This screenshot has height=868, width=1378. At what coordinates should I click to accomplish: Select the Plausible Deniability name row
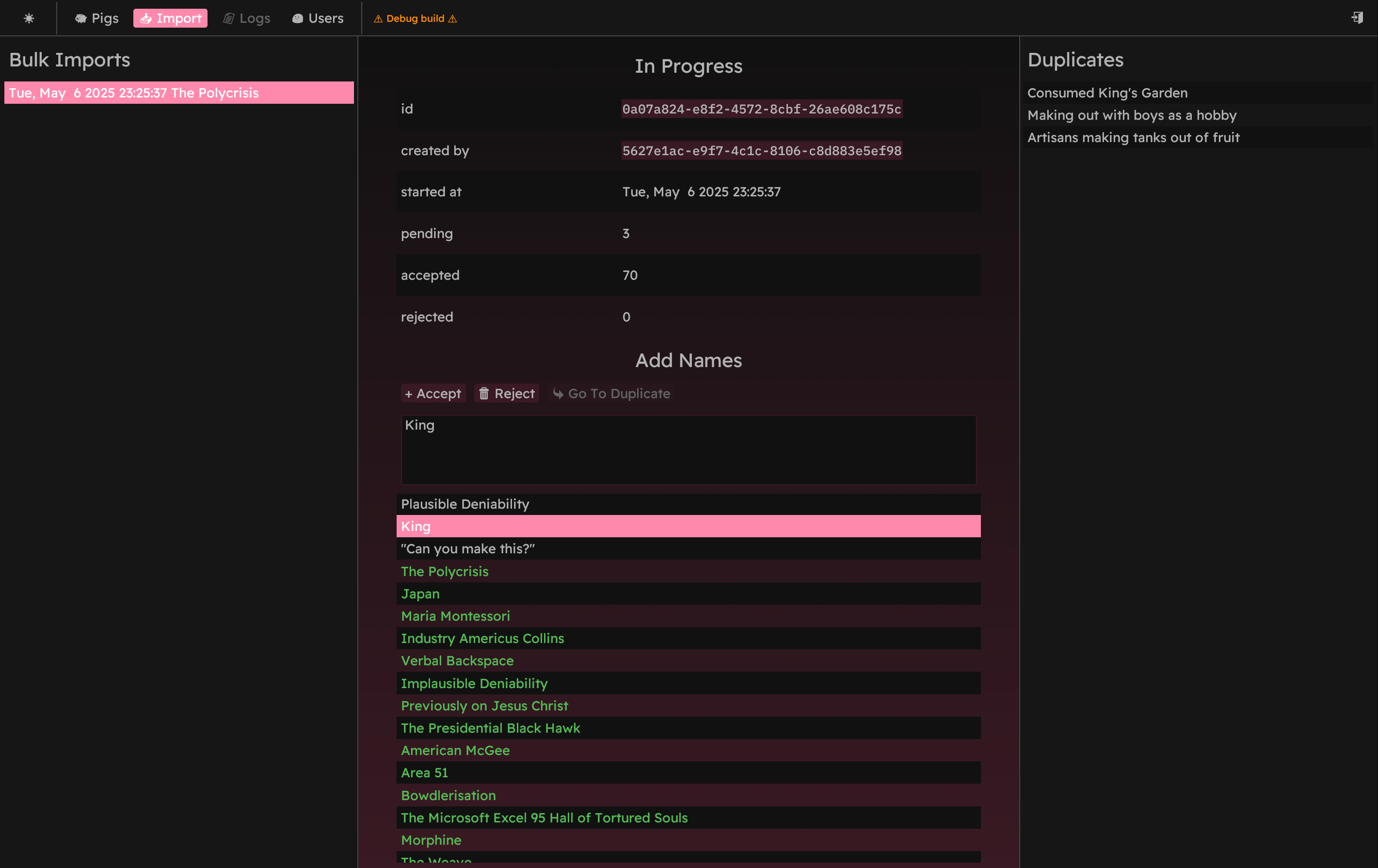coord(689,504)
